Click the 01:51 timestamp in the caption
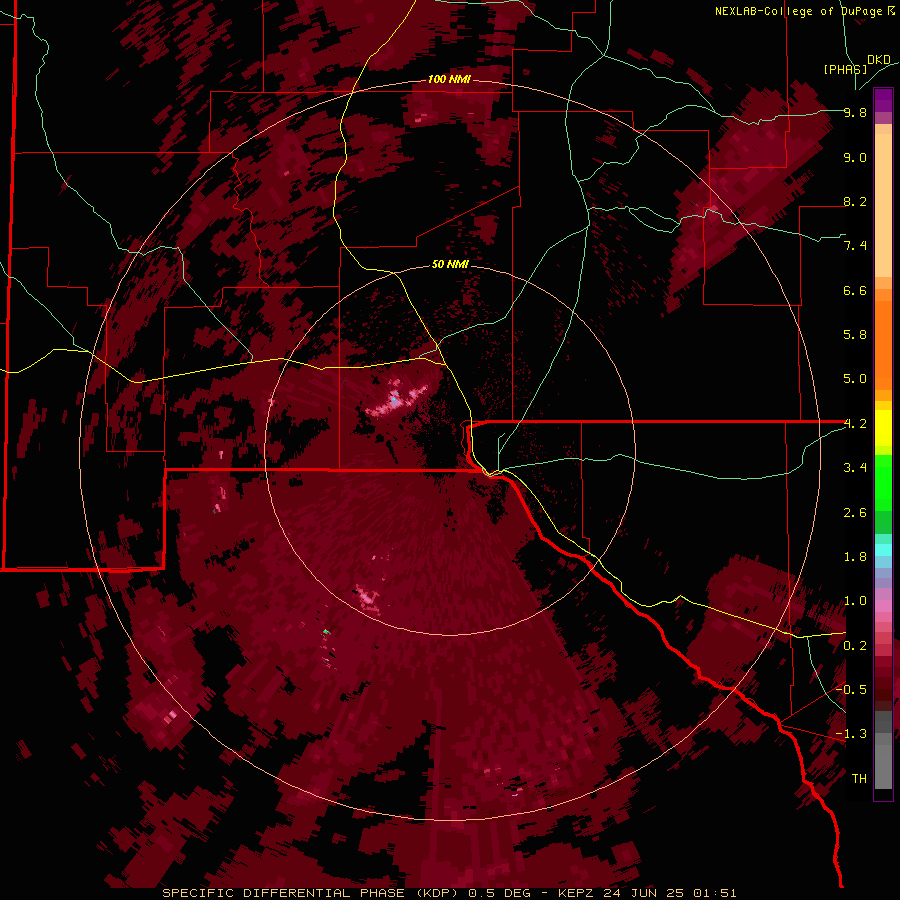Screen dimensions: 900x900 point(715,893)
